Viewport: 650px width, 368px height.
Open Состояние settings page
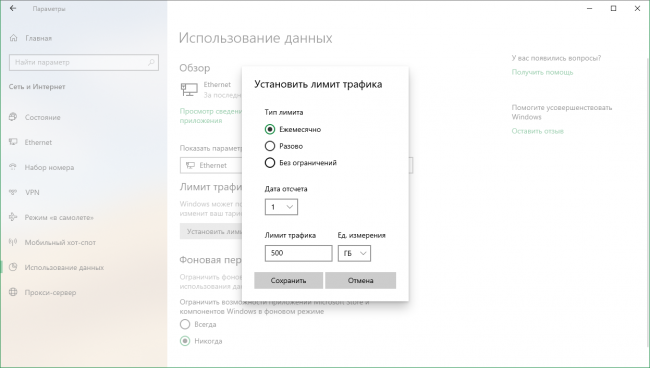[42, 117]
